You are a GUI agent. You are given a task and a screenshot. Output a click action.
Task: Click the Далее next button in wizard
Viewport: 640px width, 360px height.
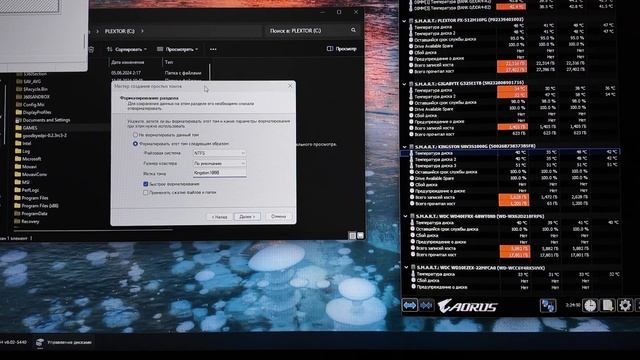coord(247,216)
